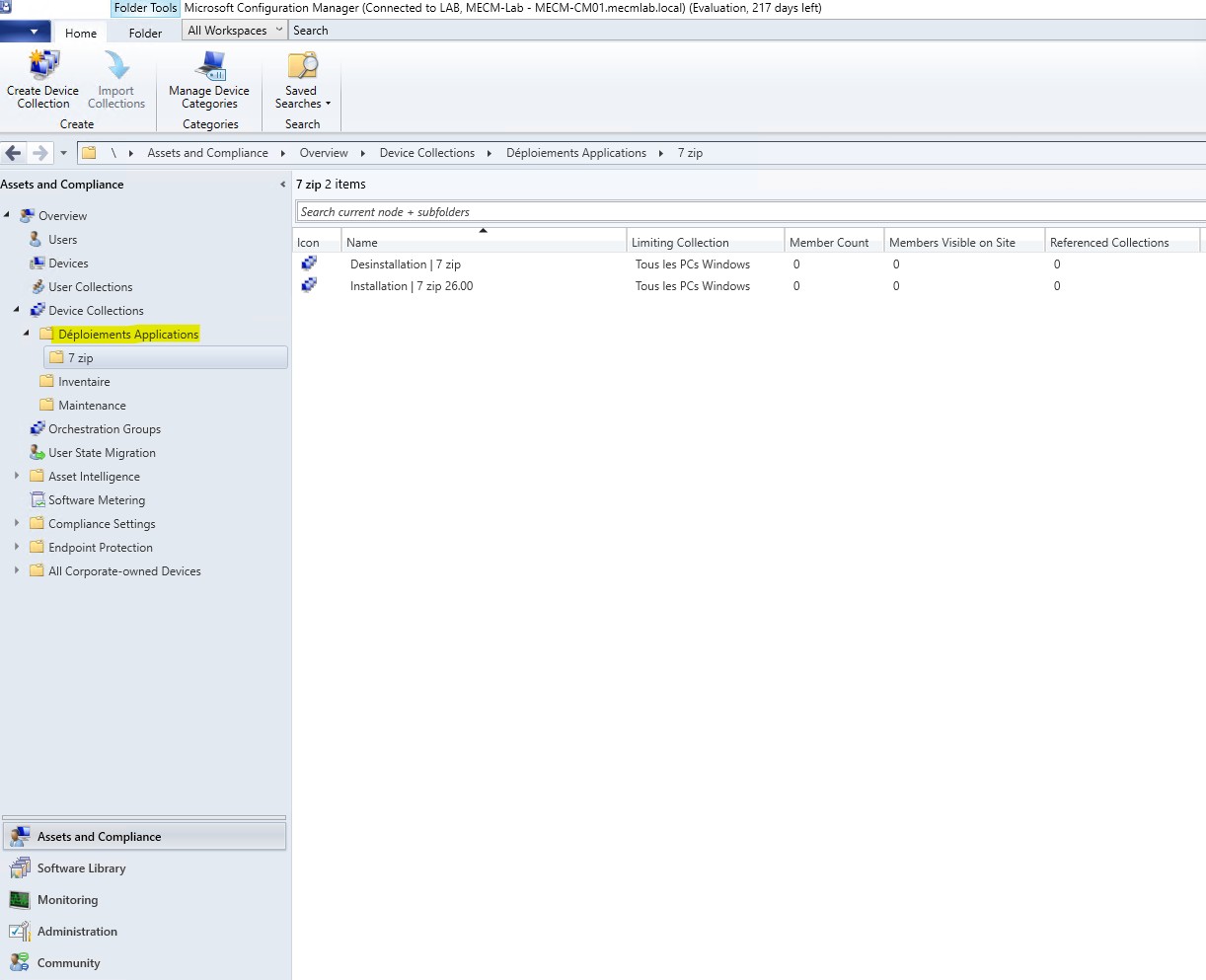Sort by the Icon column header
Screen dimensions: 1206x980
coord(317,243)
